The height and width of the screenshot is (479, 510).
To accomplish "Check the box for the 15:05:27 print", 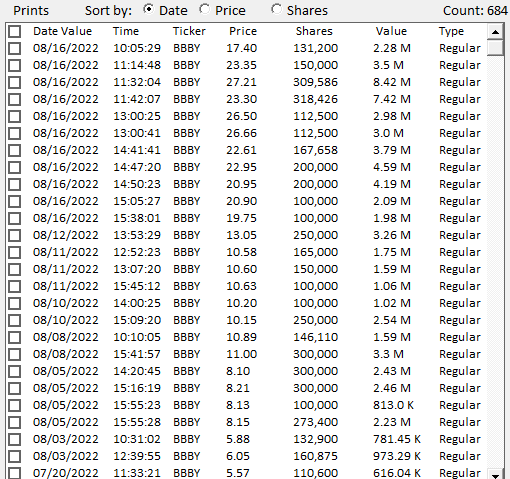I will pyautogui.click(x=15, y=201).
